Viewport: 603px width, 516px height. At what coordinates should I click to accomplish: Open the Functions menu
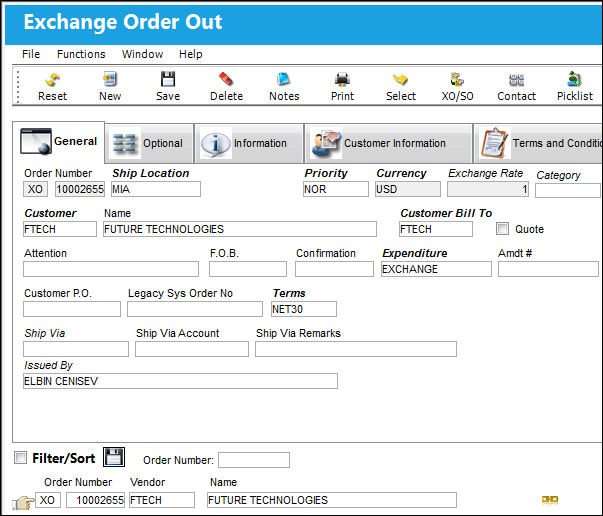[x=81, y=54]
